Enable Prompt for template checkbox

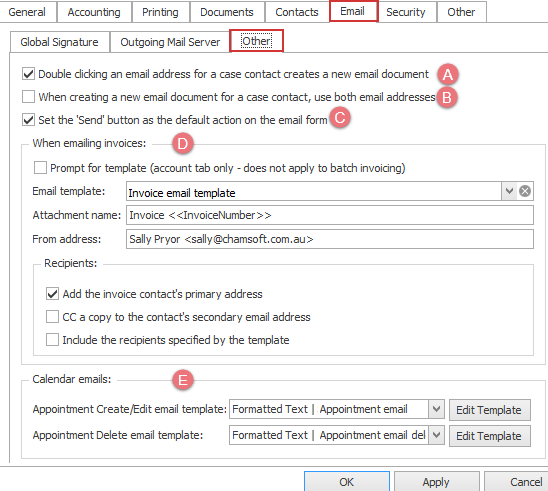pos(41,168)
